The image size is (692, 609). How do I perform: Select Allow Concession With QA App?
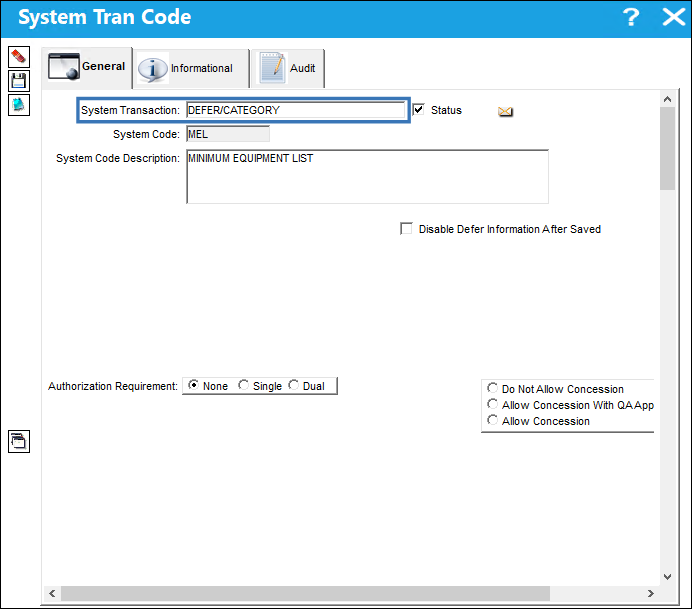pyautogui.click(x=492, y=404)
